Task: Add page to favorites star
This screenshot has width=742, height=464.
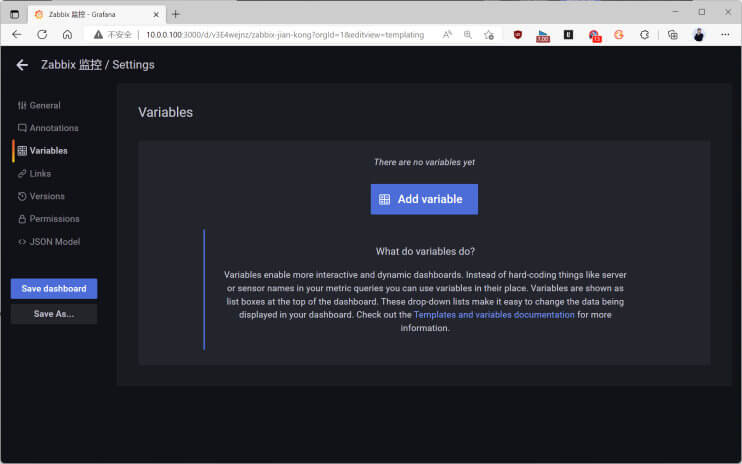Action: 489,35
